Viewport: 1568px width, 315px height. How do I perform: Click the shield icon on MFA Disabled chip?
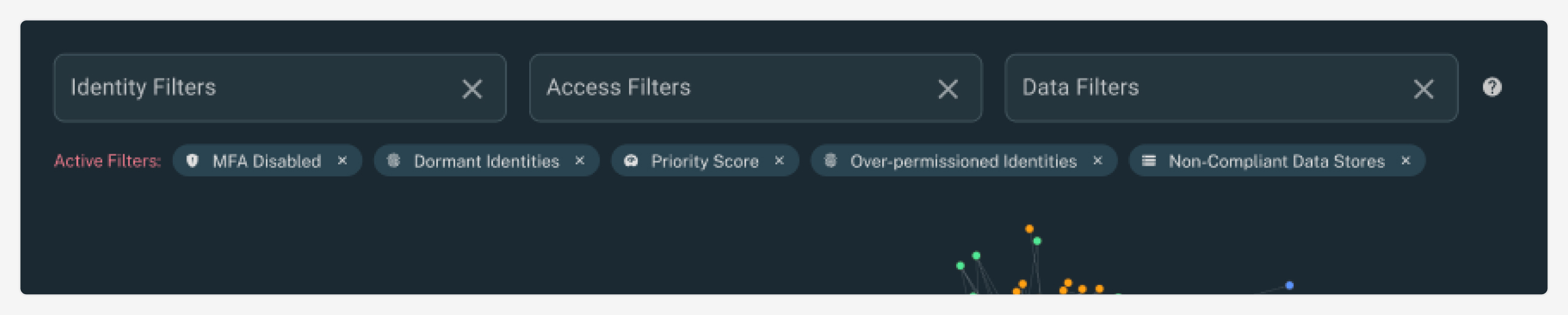[192, 161]
